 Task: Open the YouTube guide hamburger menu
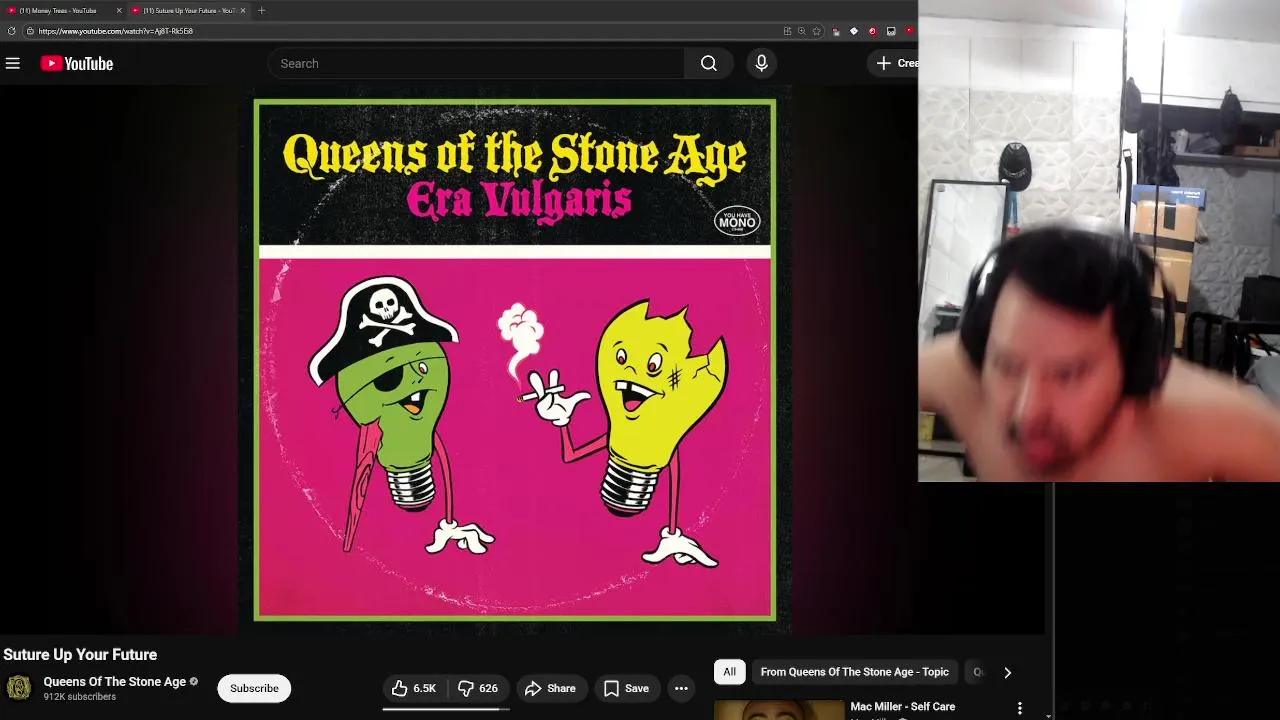(x=13, y=63)
